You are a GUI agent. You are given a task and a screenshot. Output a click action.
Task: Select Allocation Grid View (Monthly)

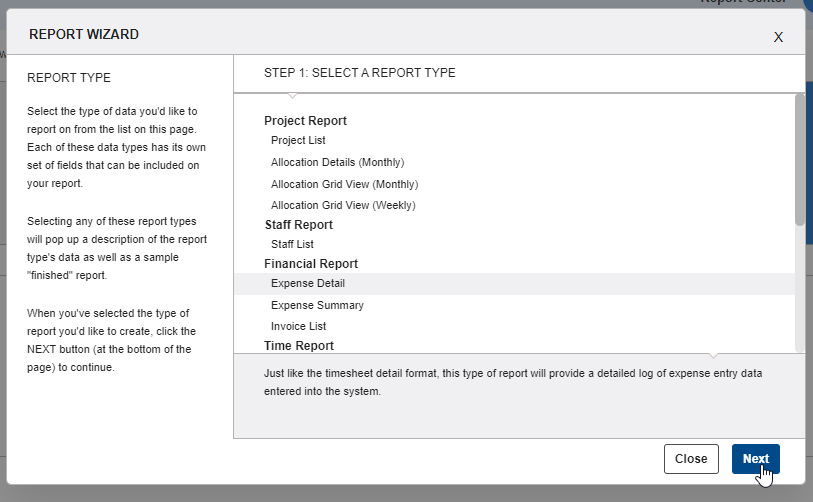point(344,184)
